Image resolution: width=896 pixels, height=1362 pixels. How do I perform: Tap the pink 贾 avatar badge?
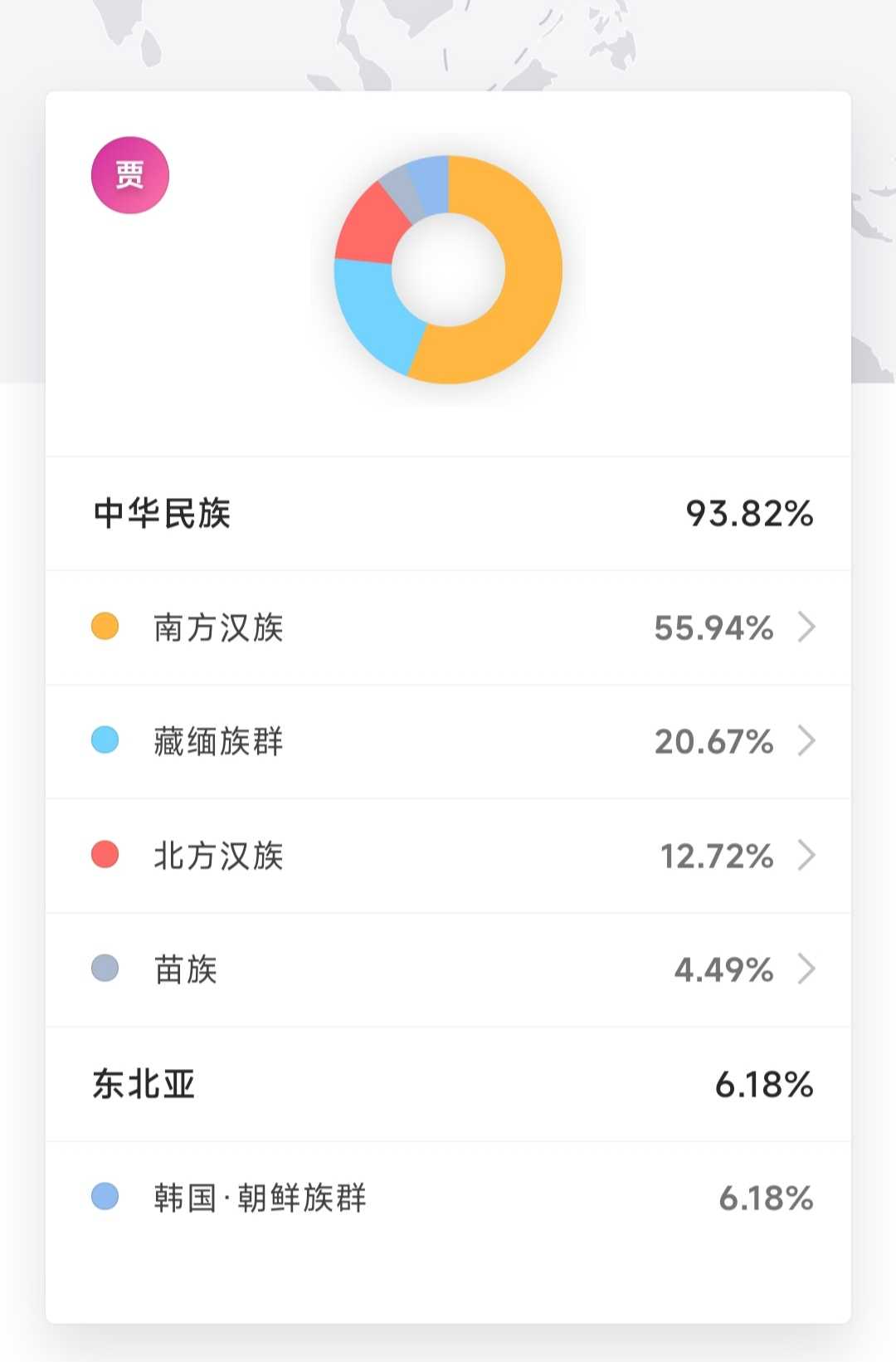(130, 175)
